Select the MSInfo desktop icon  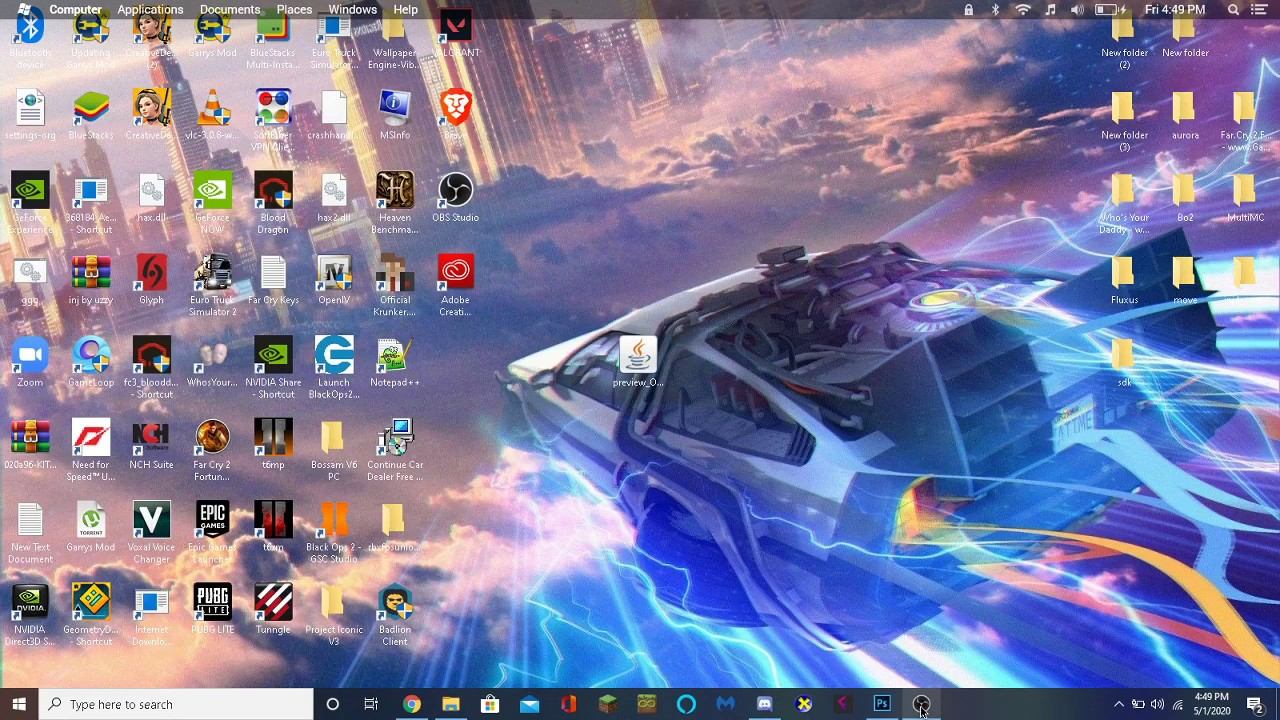click(395, 107)
